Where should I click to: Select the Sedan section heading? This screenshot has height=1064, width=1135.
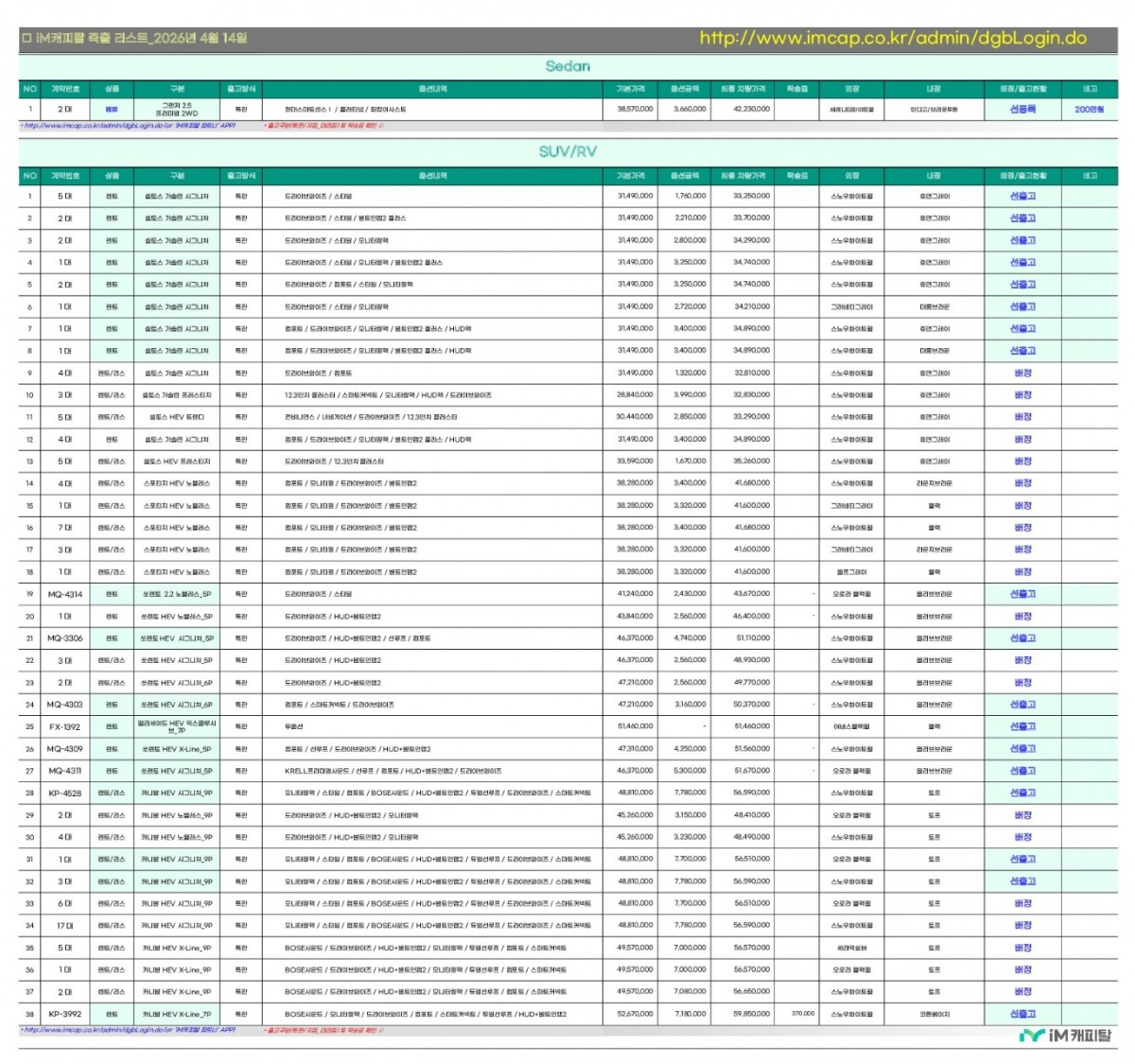pos(567,66)
